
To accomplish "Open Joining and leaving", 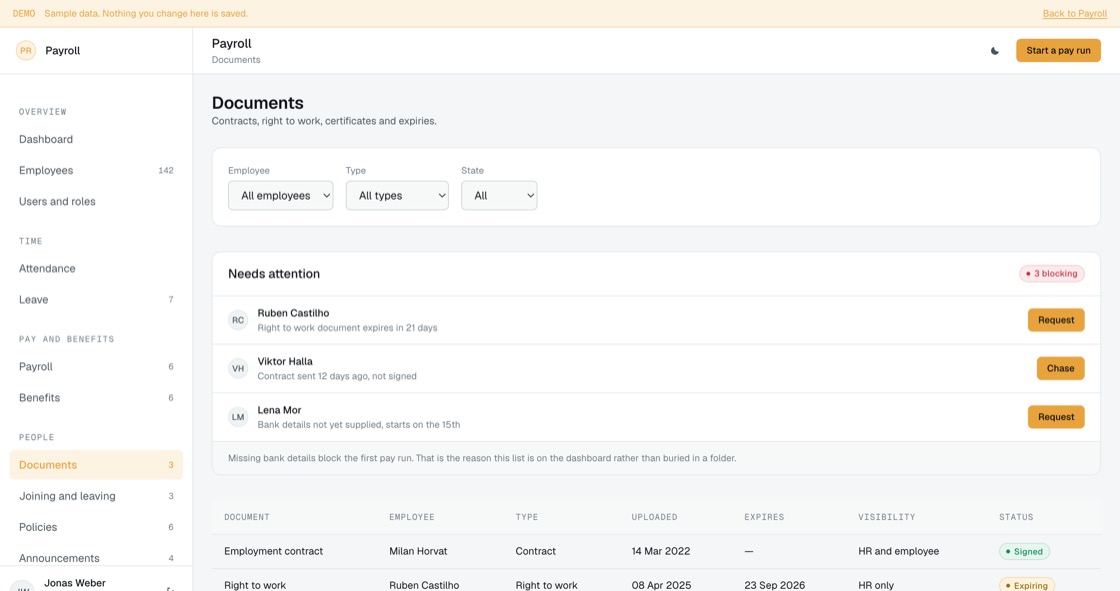I will pyautogui.click(x=96, y=496).
